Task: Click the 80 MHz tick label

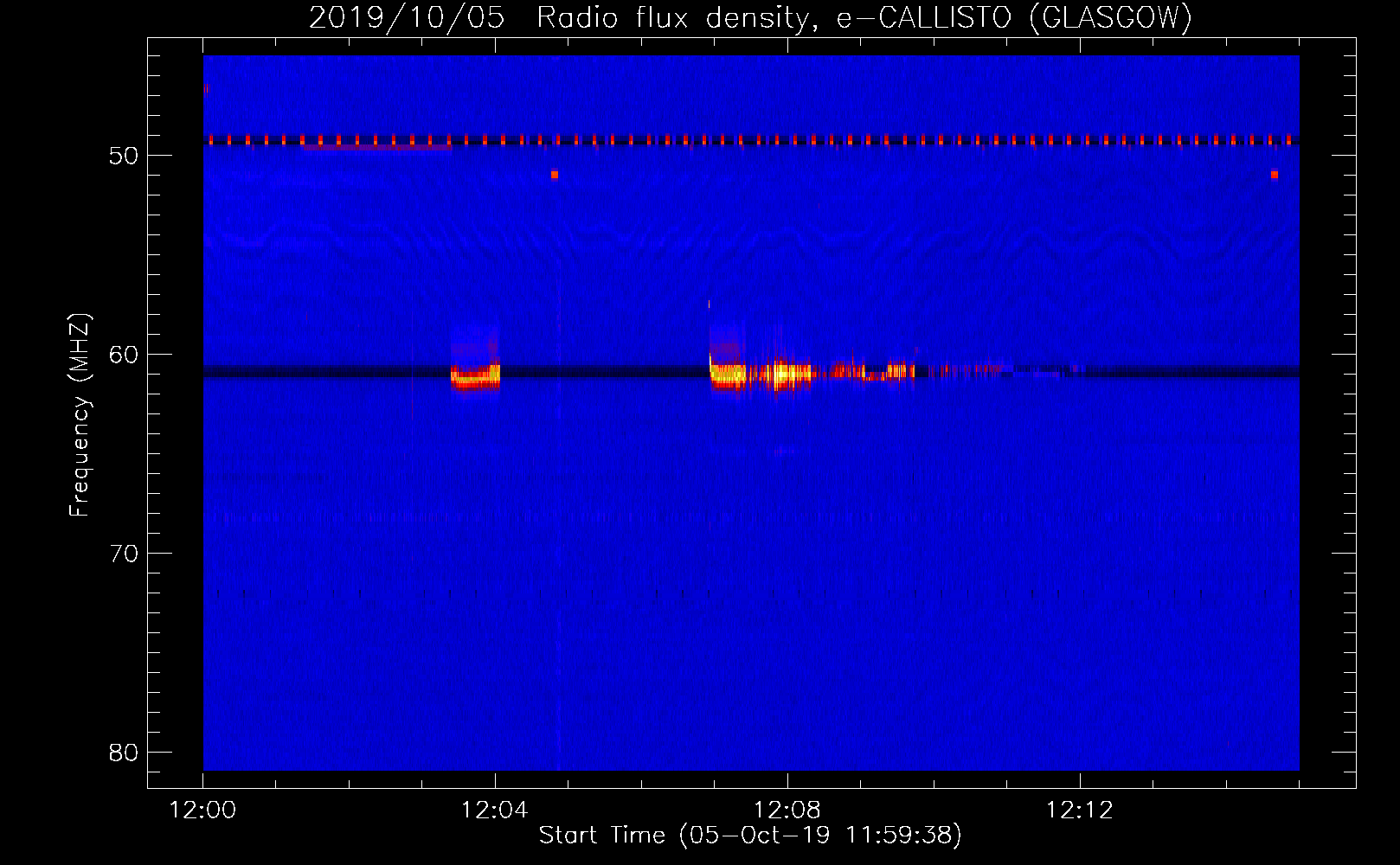Action: [124, 753]
